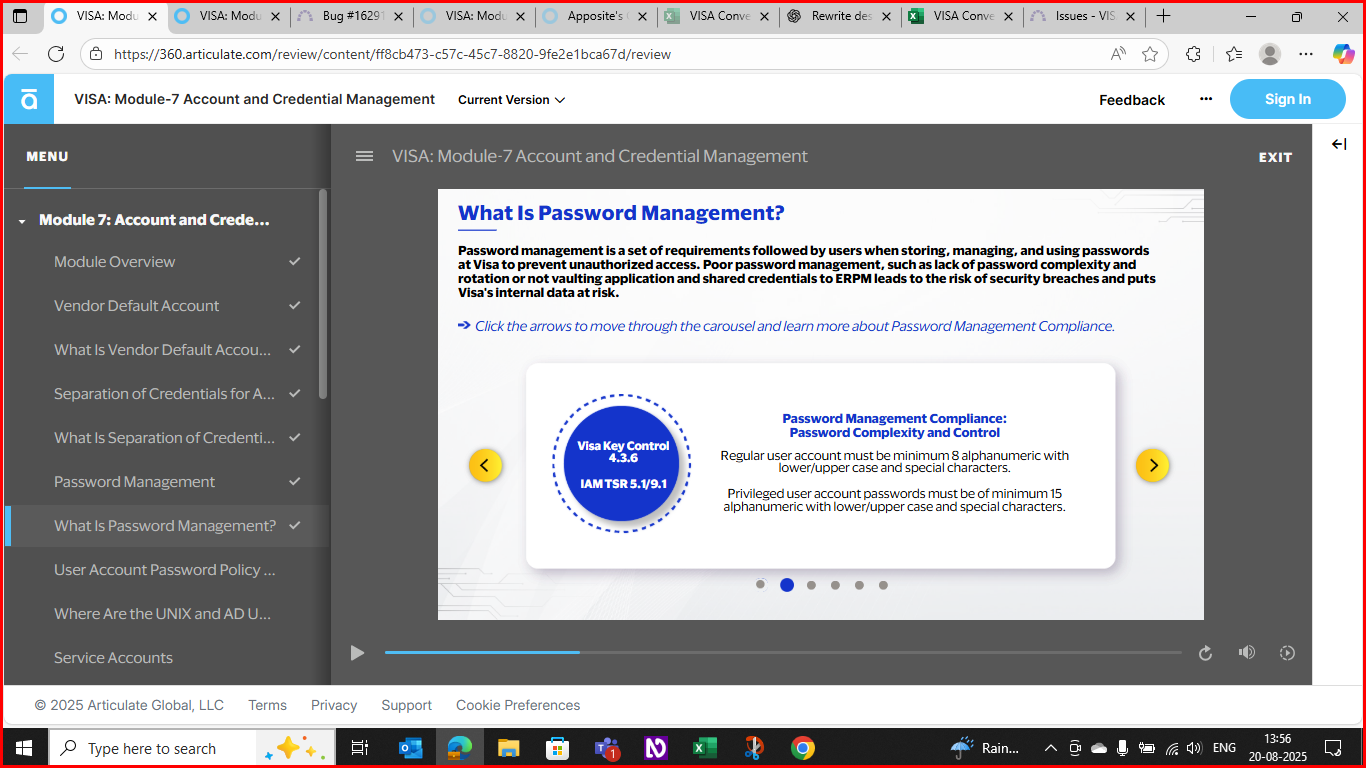Click the Articulate logo icon

tap(30, 99)
